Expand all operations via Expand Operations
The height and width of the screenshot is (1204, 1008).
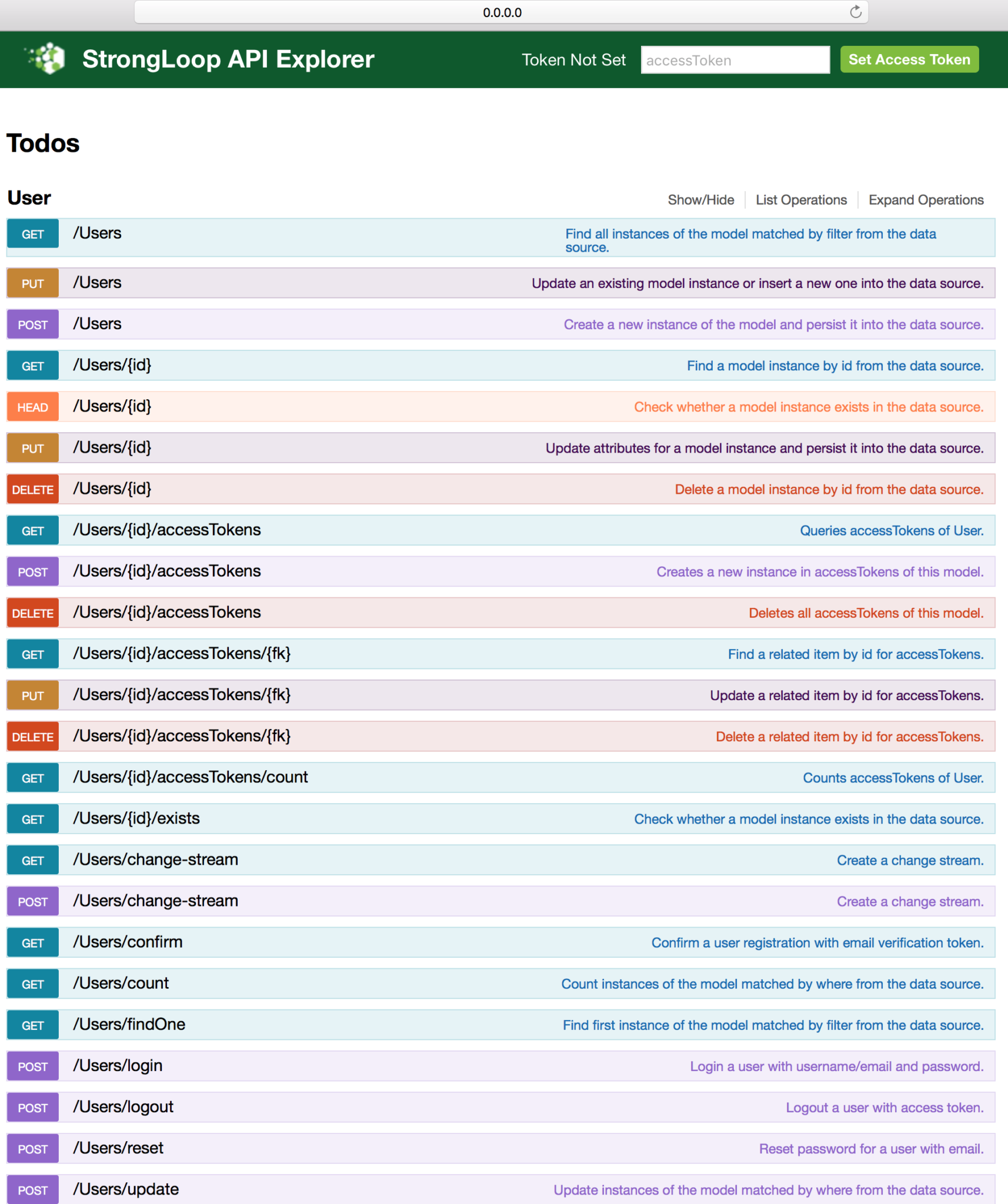(925, 199)
